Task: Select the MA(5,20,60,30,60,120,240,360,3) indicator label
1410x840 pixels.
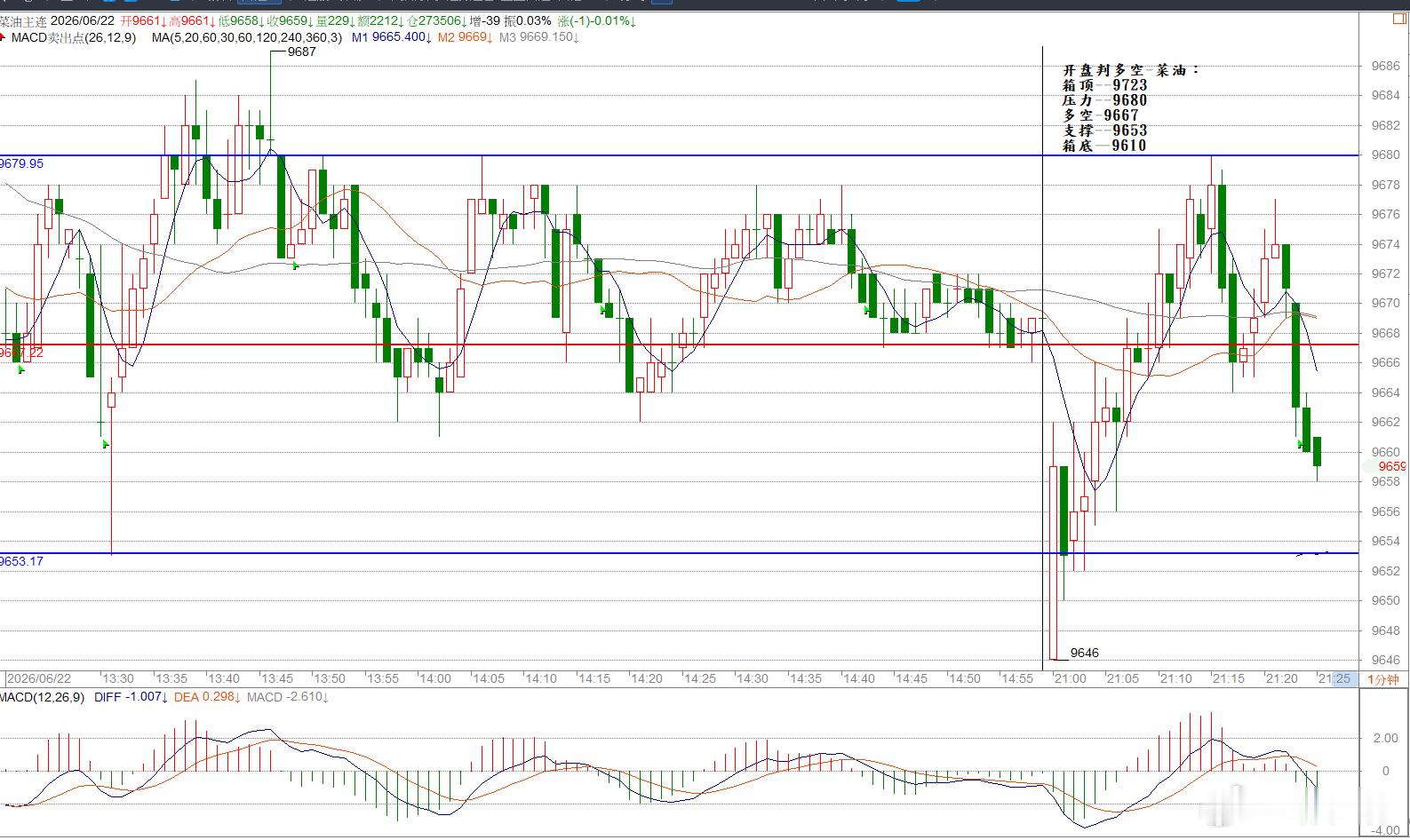Action: [246, 37]
